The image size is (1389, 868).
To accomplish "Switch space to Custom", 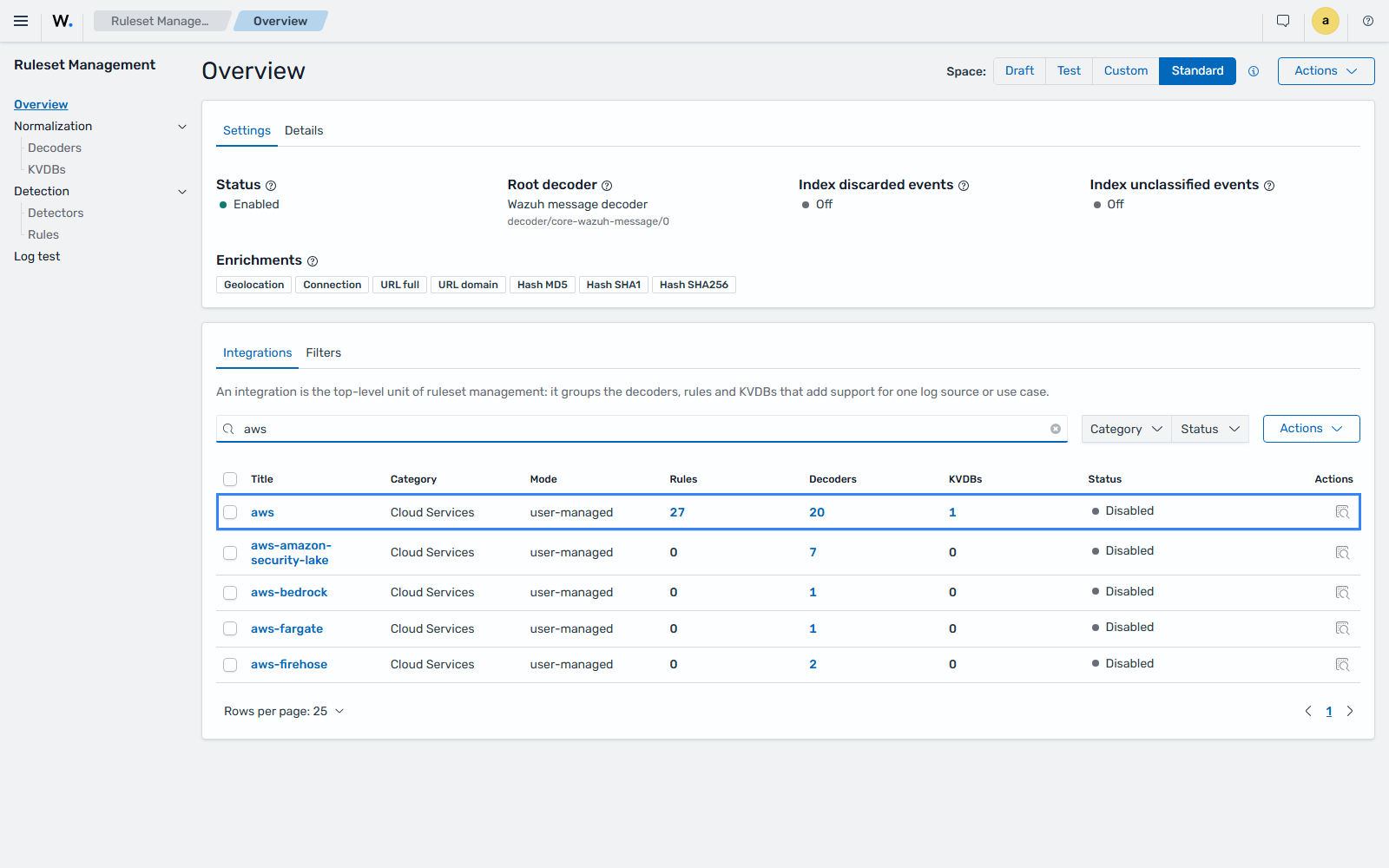I will coord(1126,71).
